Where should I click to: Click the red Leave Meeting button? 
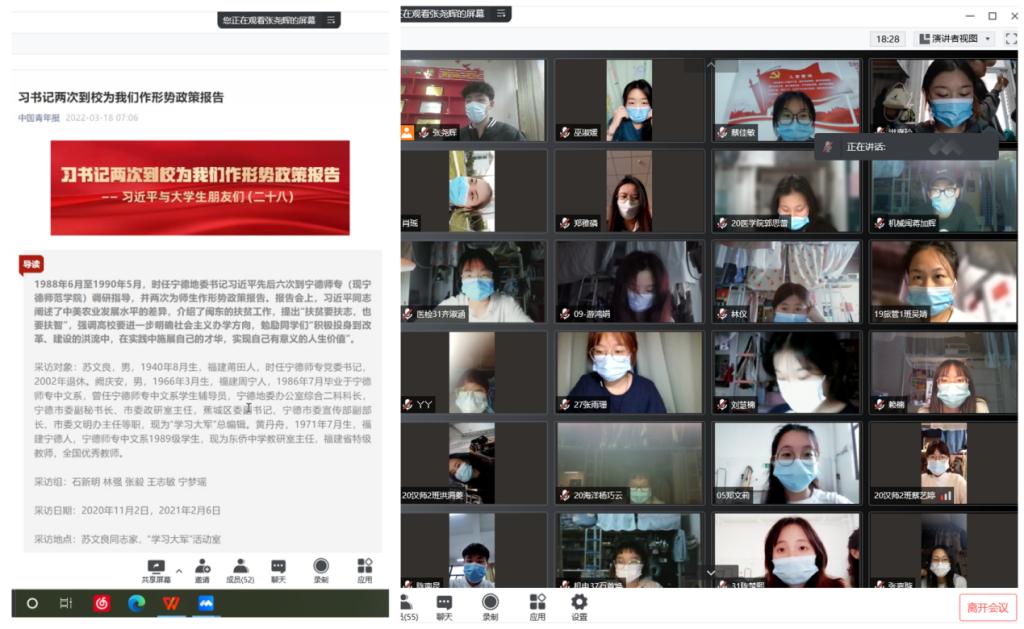click(987, 607)
